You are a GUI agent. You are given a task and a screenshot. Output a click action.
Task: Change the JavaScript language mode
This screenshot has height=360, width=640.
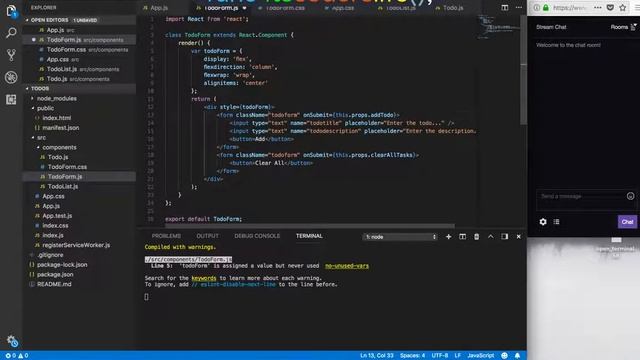[481, 356]
